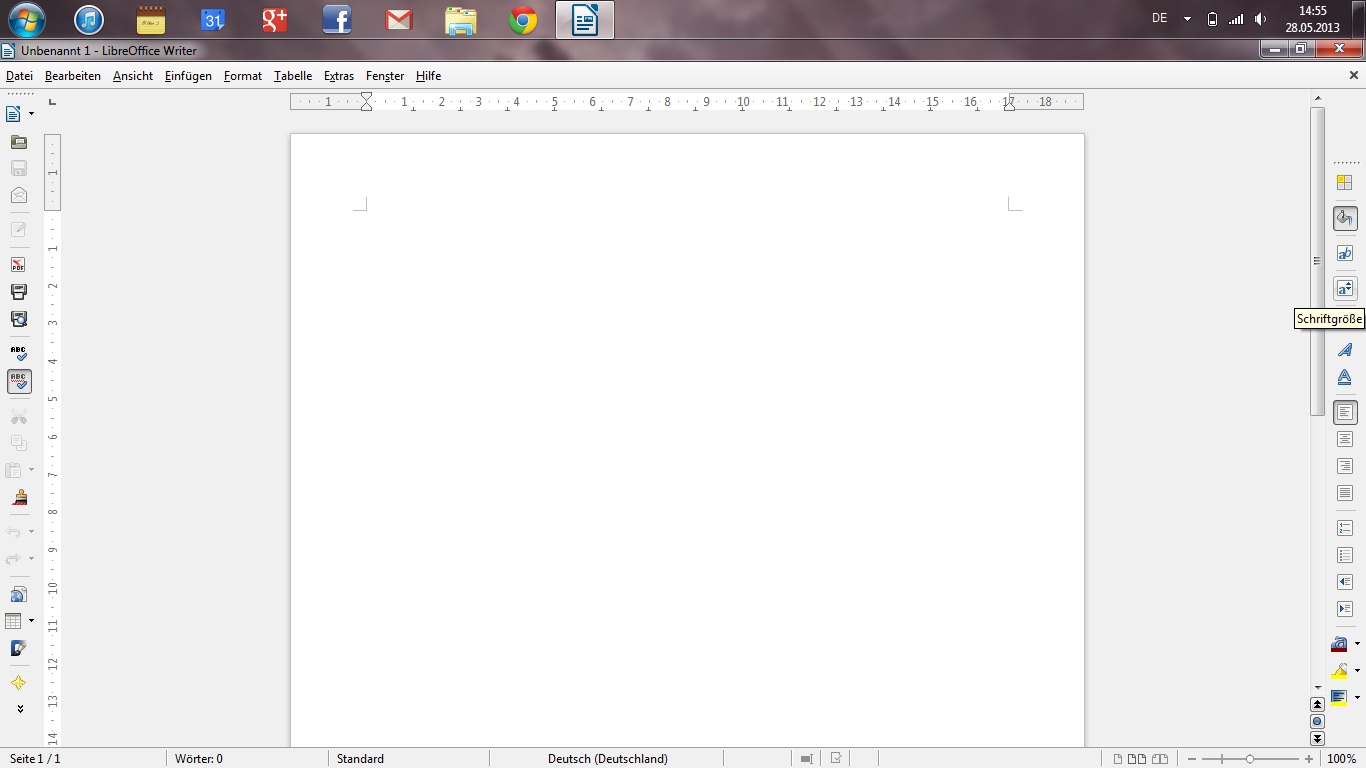This screenshot has height=768, width=1366.
Task: Select the book view layout icon
Action: point(1160,760)
